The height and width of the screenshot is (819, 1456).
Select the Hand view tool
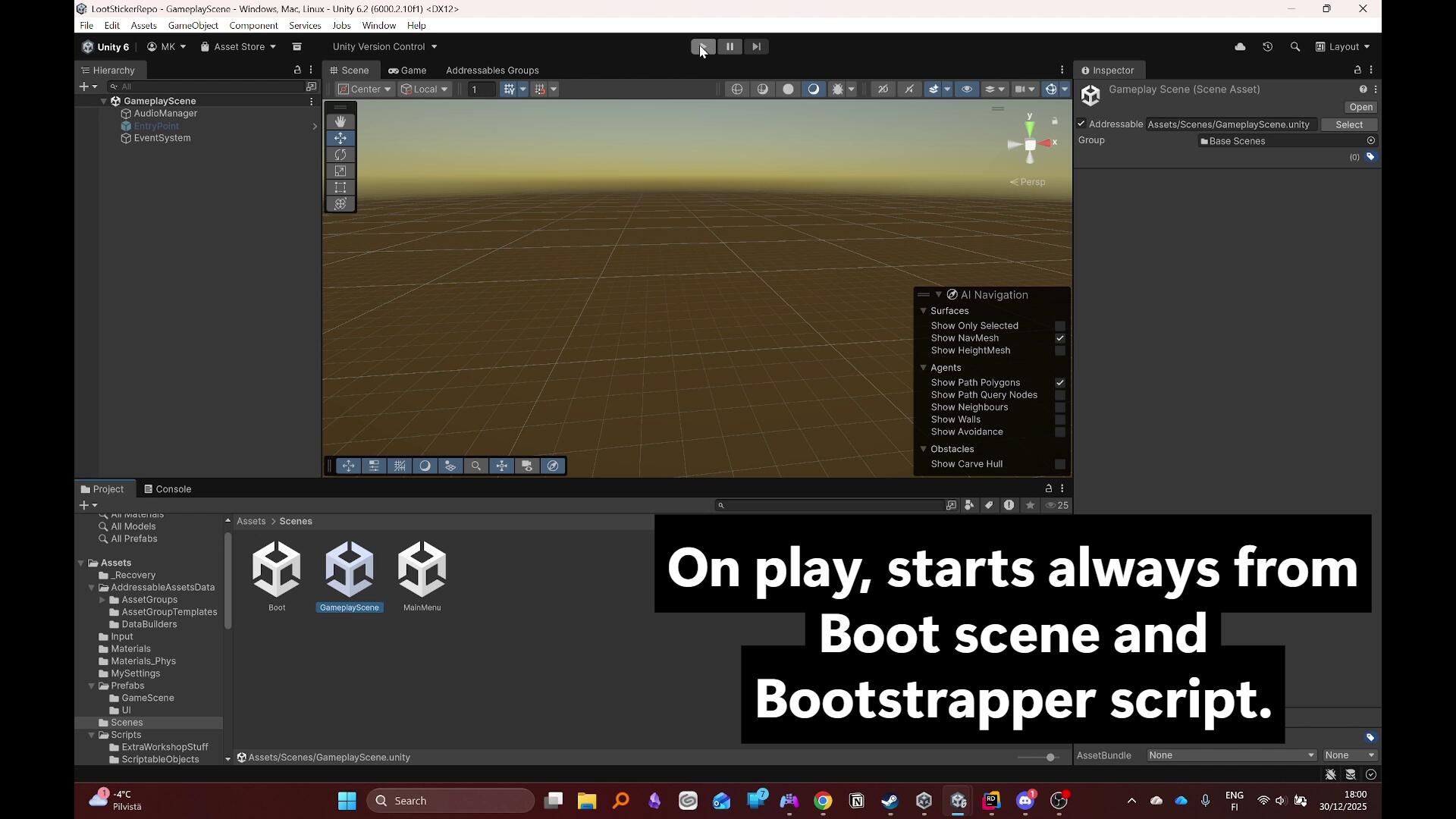click(340, 121)
